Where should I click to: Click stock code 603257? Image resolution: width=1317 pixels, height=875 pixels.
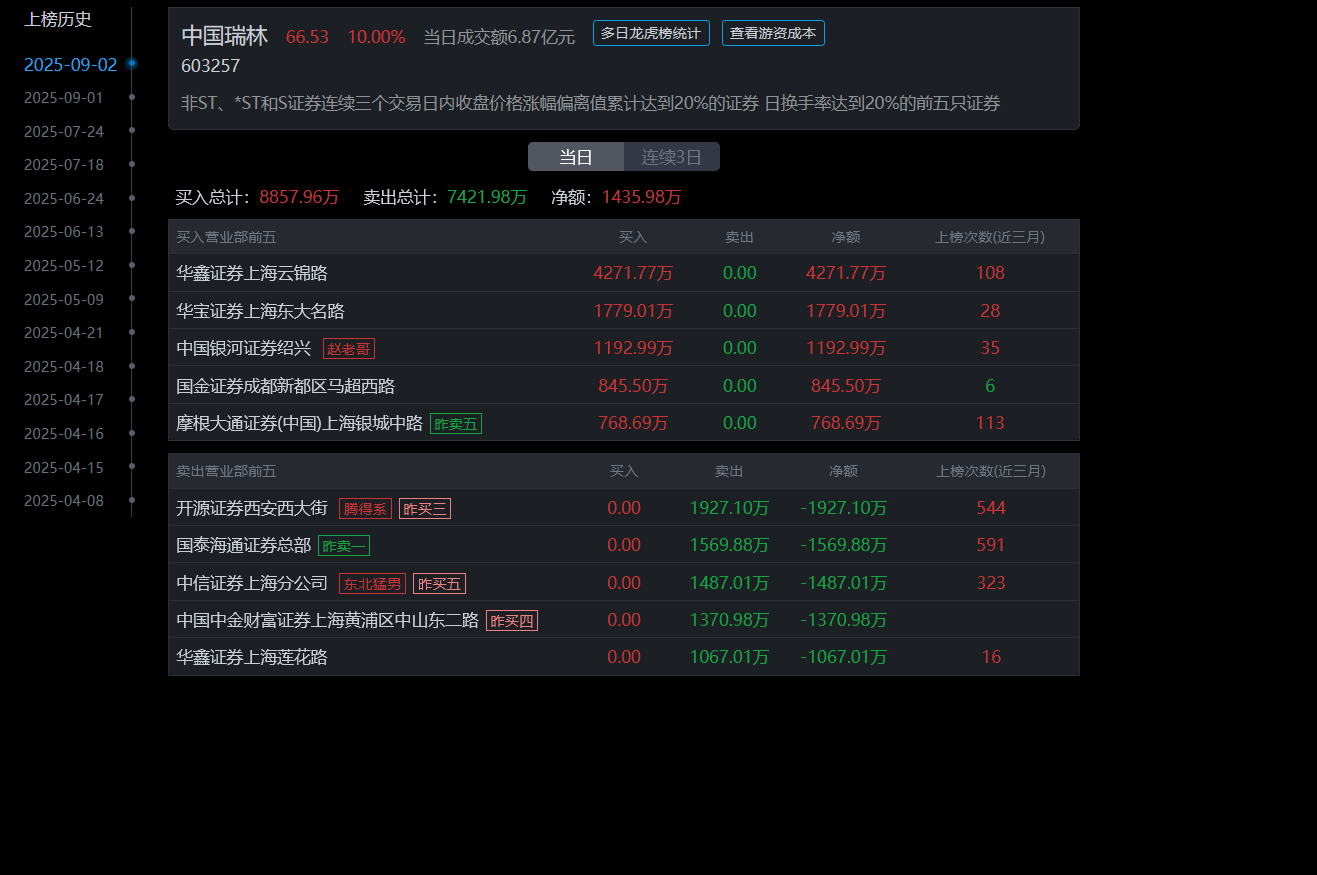pyautogui.click(x=211, y=66)
